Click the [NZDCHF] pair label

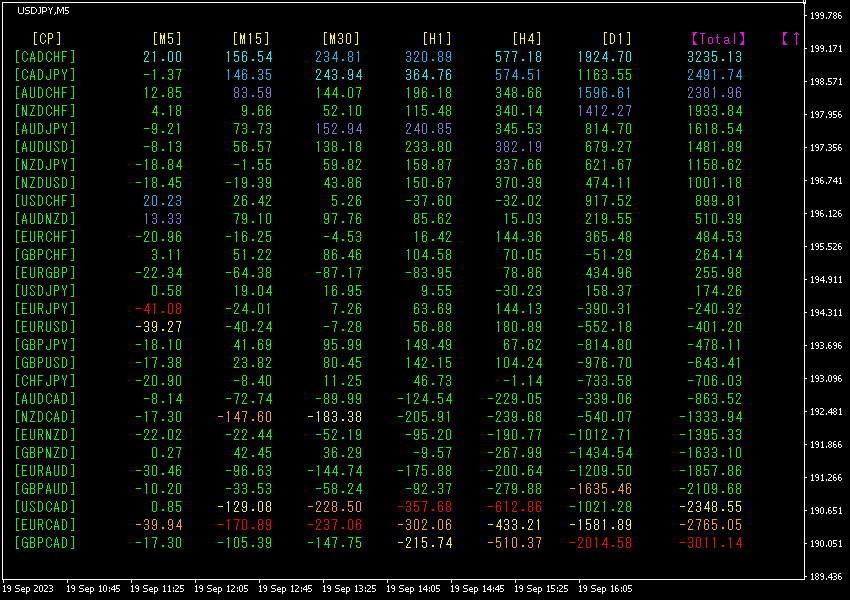45,111
